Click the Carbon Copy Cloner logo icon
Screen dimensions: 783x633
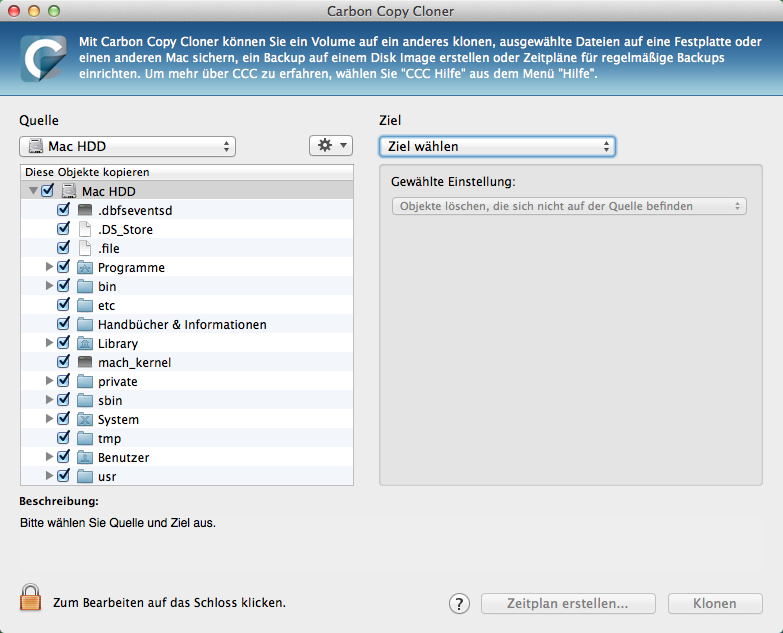[x=43, y=58]
